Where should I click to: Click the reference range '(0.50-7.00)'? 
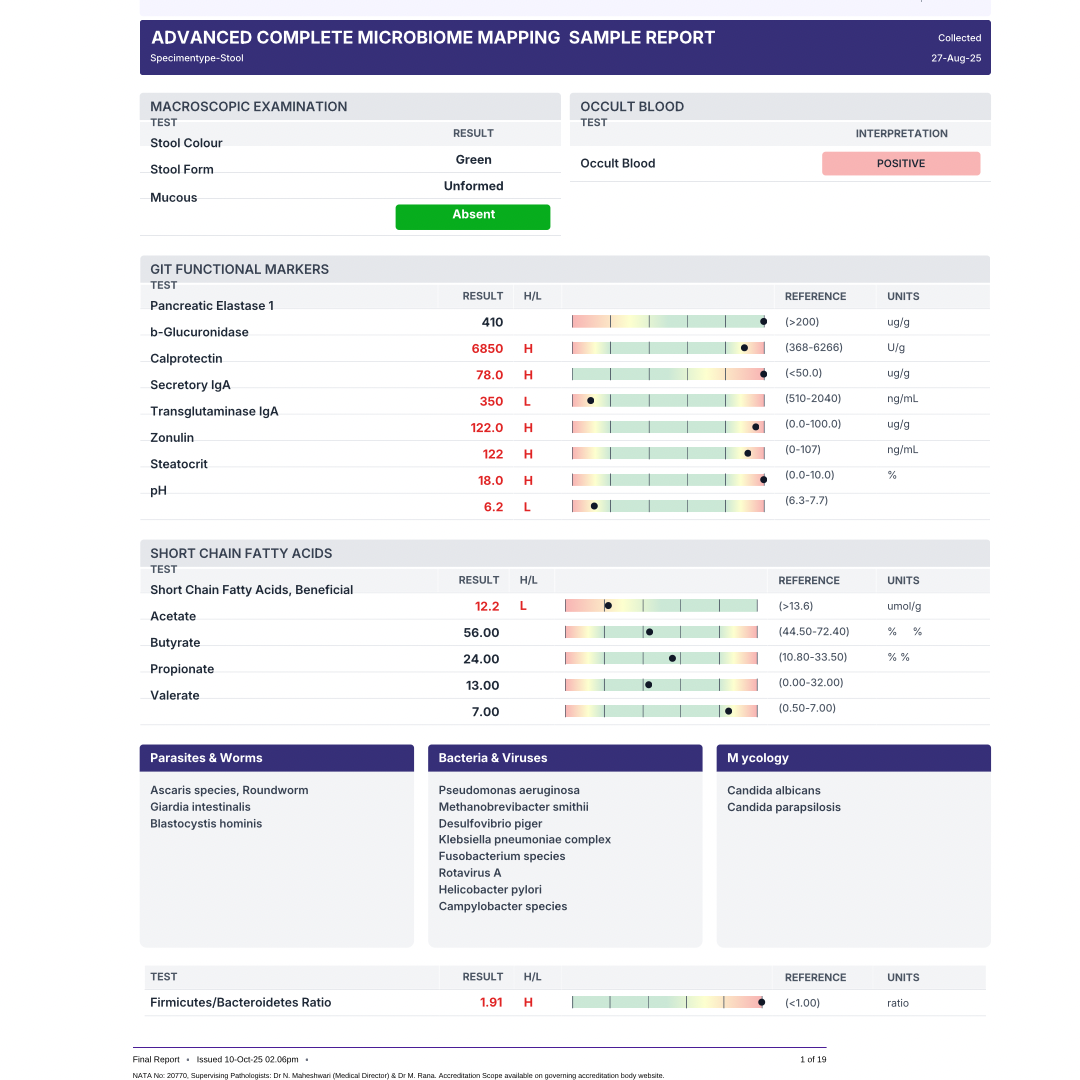pyautogui.click(x=807, y=708)
